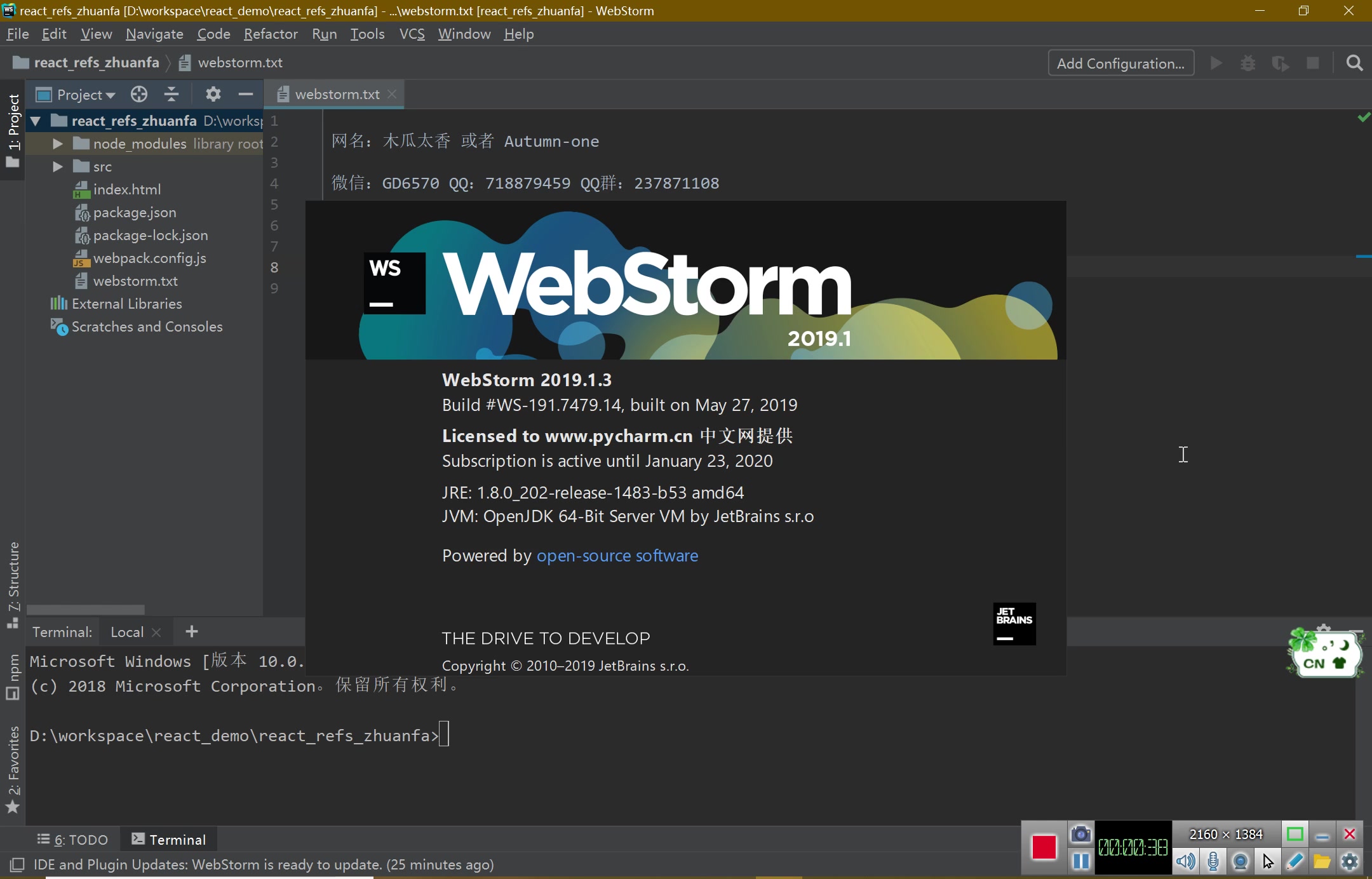Viewport: 1372px width, 879px height.
Task: Click the CN input method clover widget
Action: 1325,654
